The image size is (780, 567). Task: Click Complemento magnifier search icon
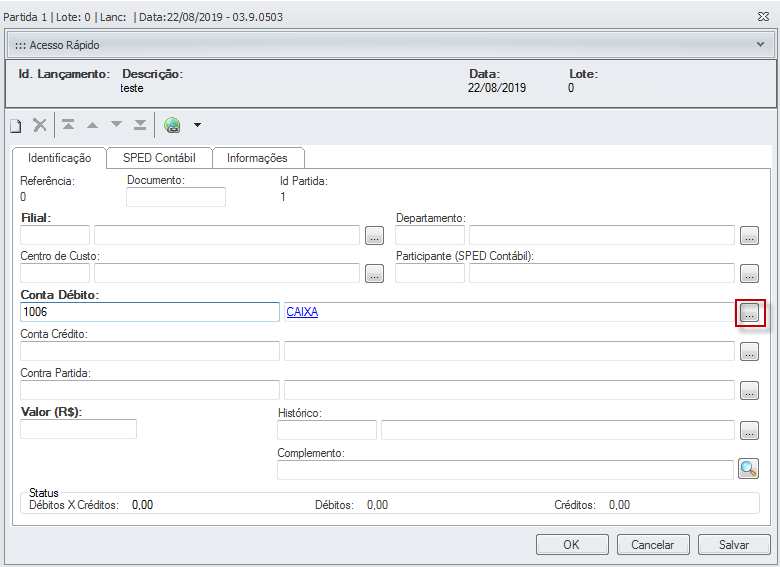click(x=749, y=469)
